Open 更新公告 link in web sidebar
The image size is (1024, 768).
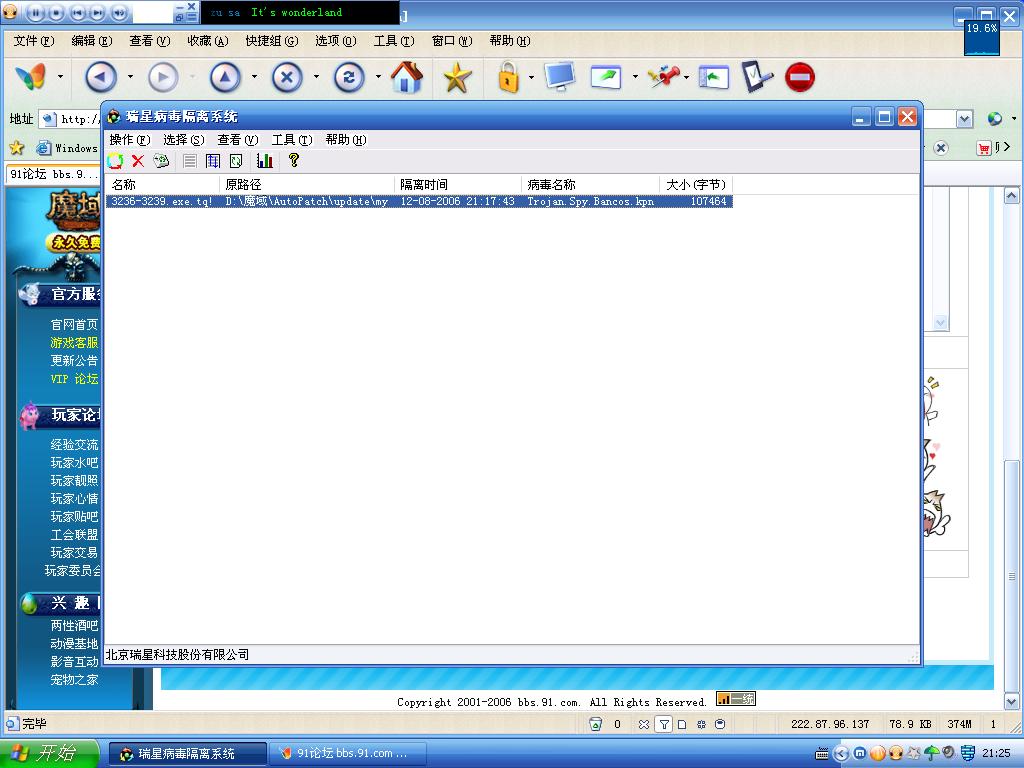pyautogui.click(x=74, y=360)
